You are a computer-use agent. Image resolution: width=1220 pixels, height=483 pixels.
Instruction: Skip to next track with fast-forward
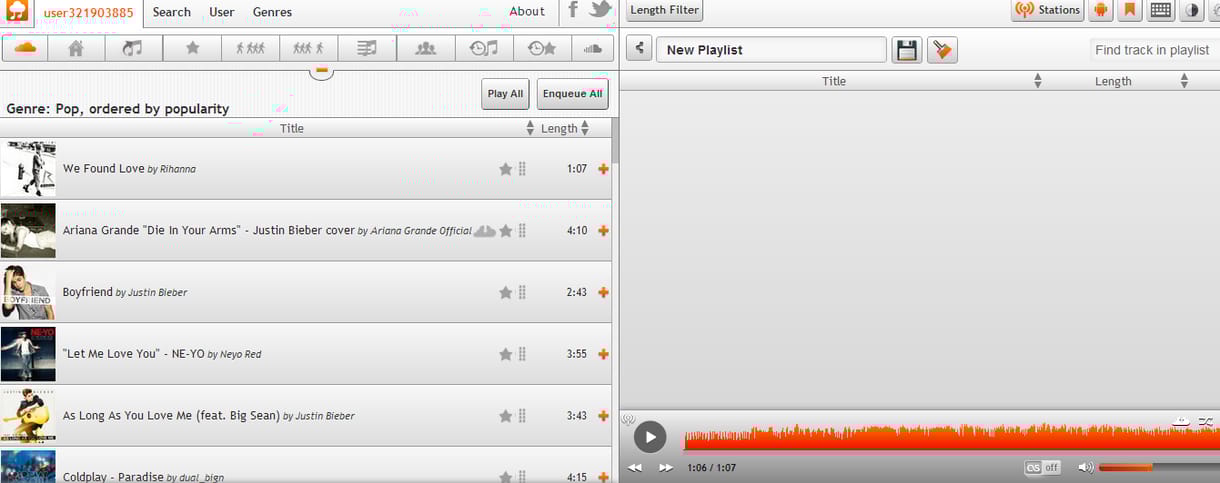(x=665, y=467)
